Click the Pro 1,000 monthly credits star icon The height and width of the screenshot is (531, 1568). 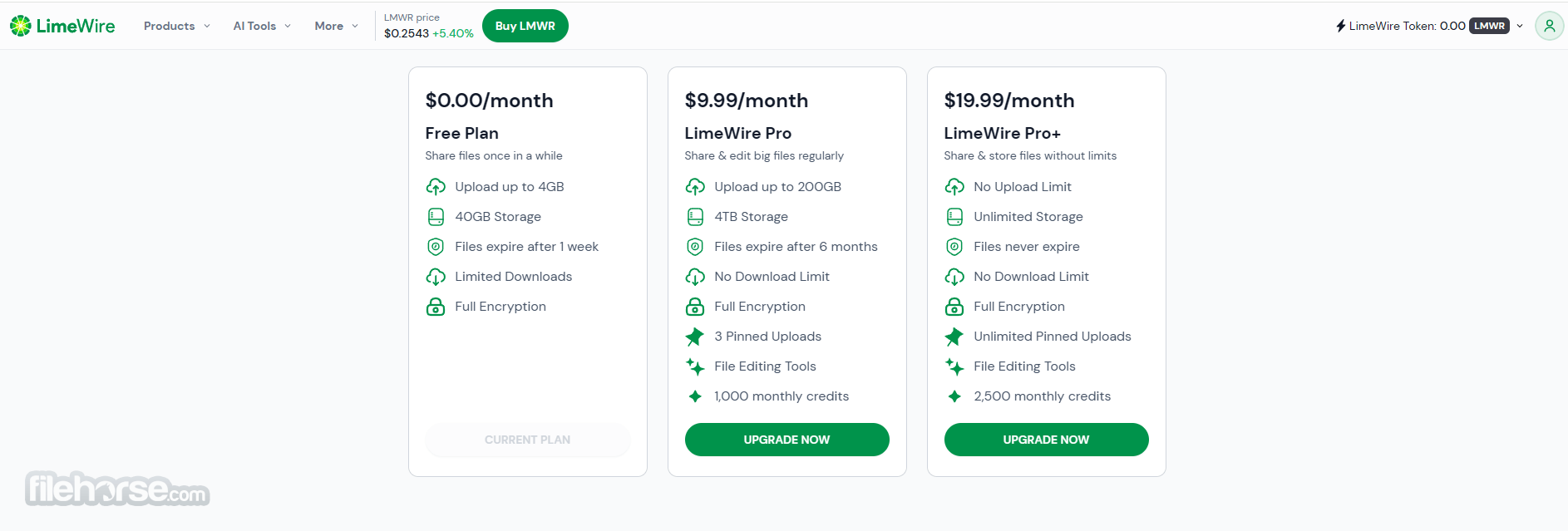[x=695, y=396]
